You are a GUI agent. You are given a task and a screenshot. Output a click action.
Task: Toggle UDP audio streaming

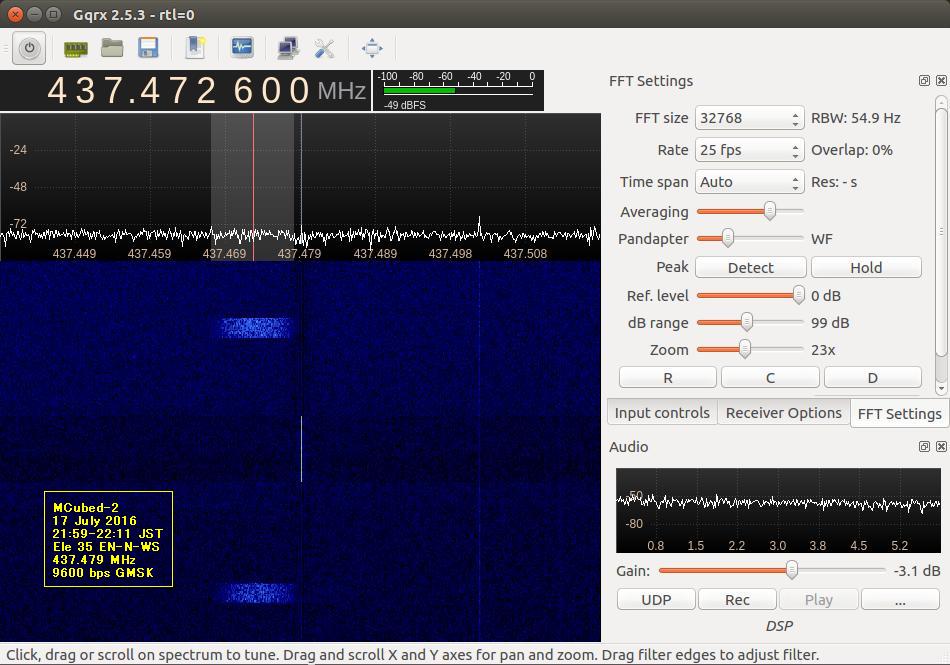pyautogui.click(x=656, y=600)
